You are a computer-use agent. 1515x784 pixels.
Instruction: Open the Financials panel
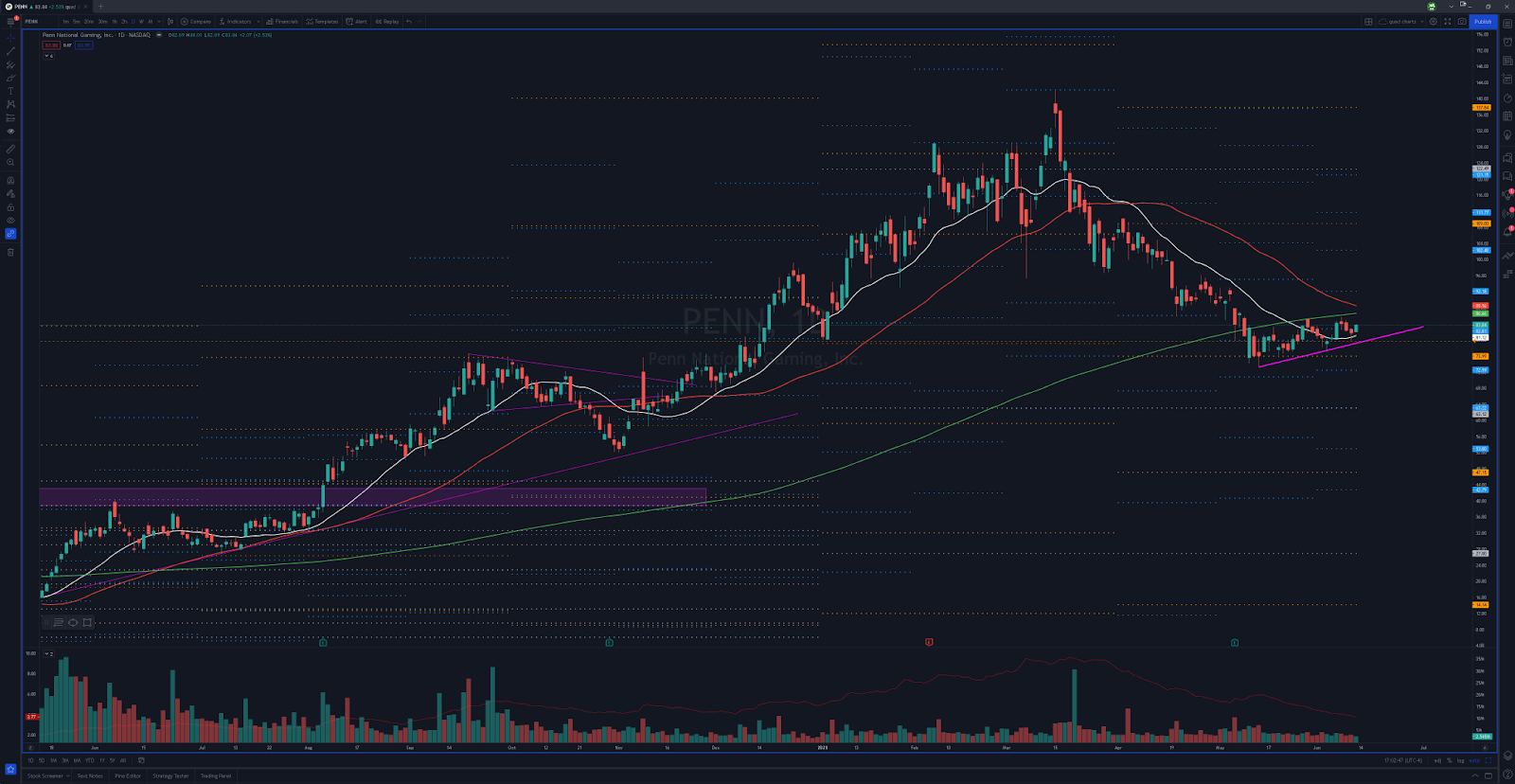tap(282, 21)
